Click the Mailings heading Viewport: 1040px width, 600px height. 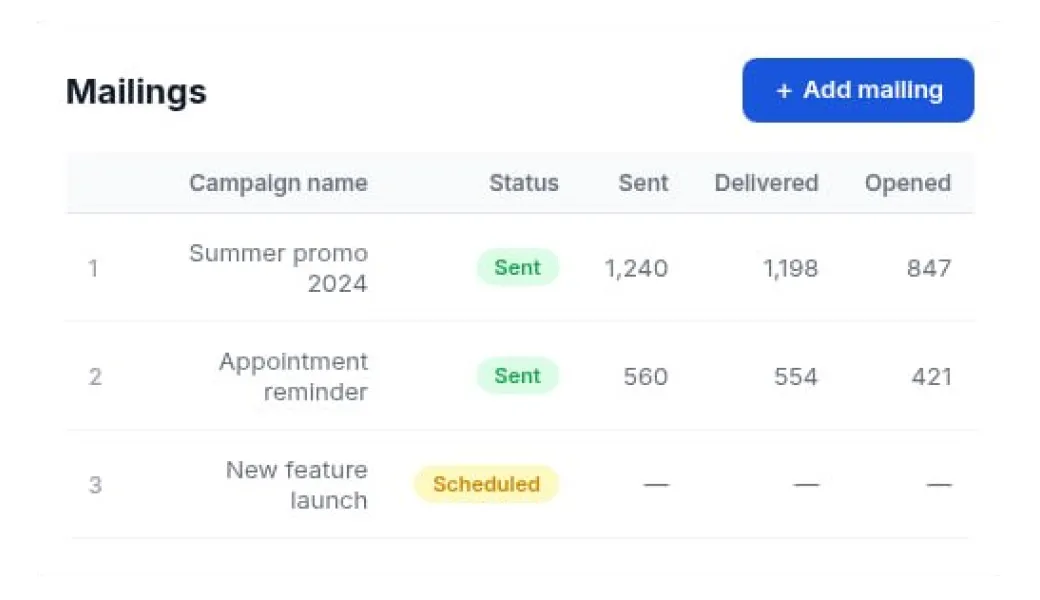point(136,92)
